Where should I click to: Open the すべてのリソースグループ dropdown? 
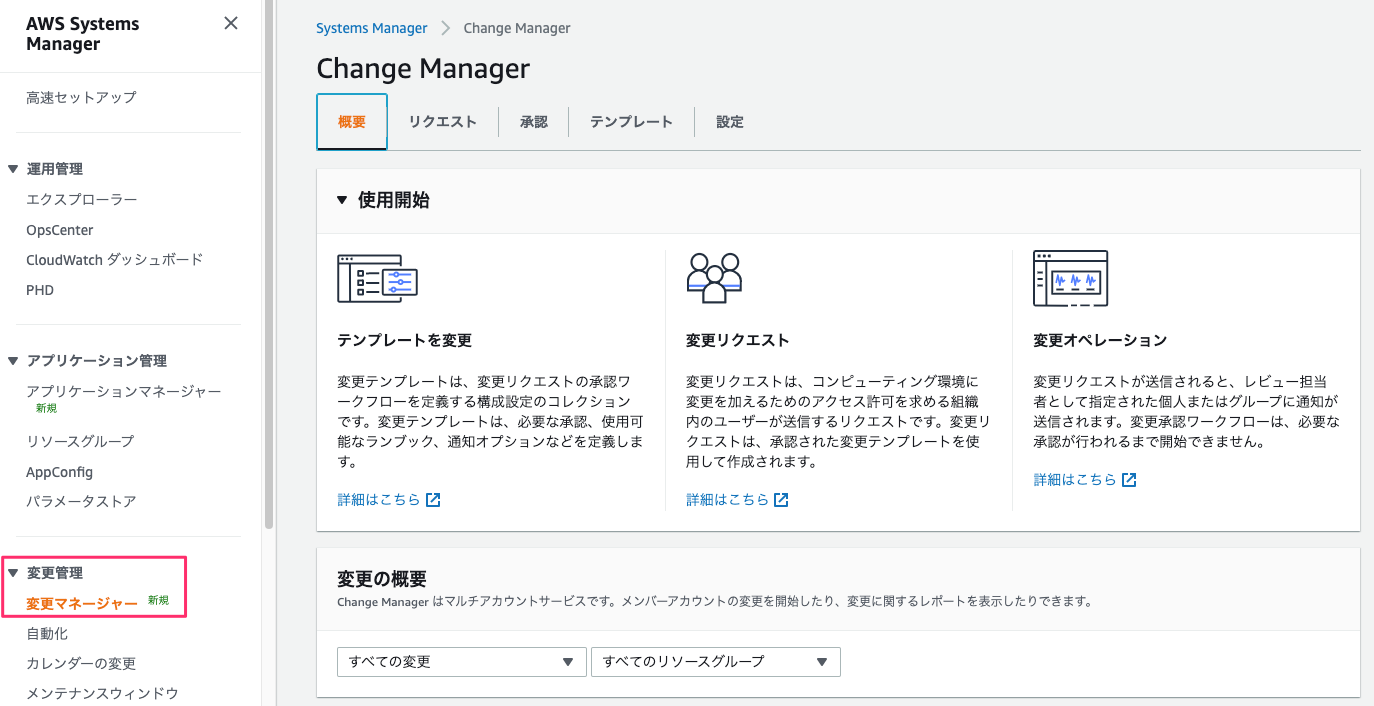click(x=715, y=661)
